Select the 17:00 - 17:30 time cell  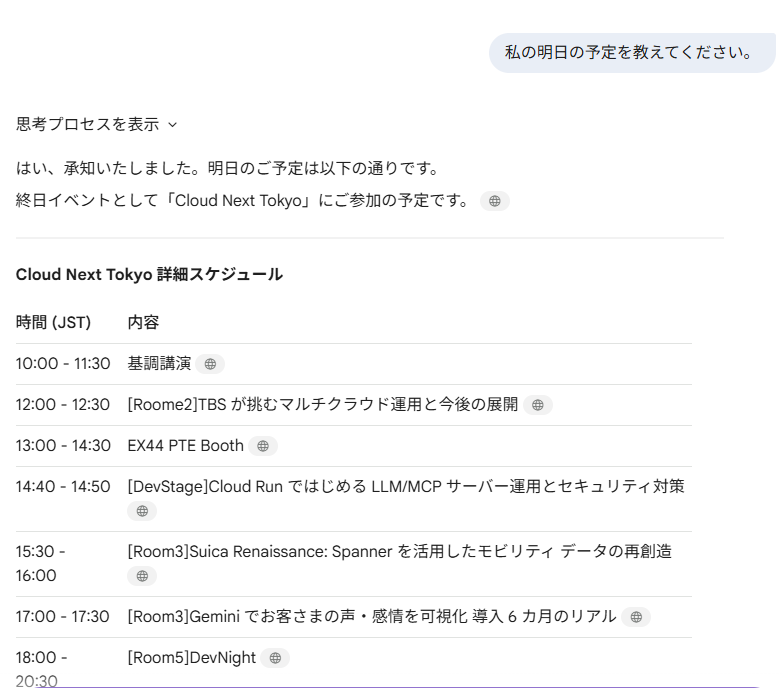tap(63, 617)
